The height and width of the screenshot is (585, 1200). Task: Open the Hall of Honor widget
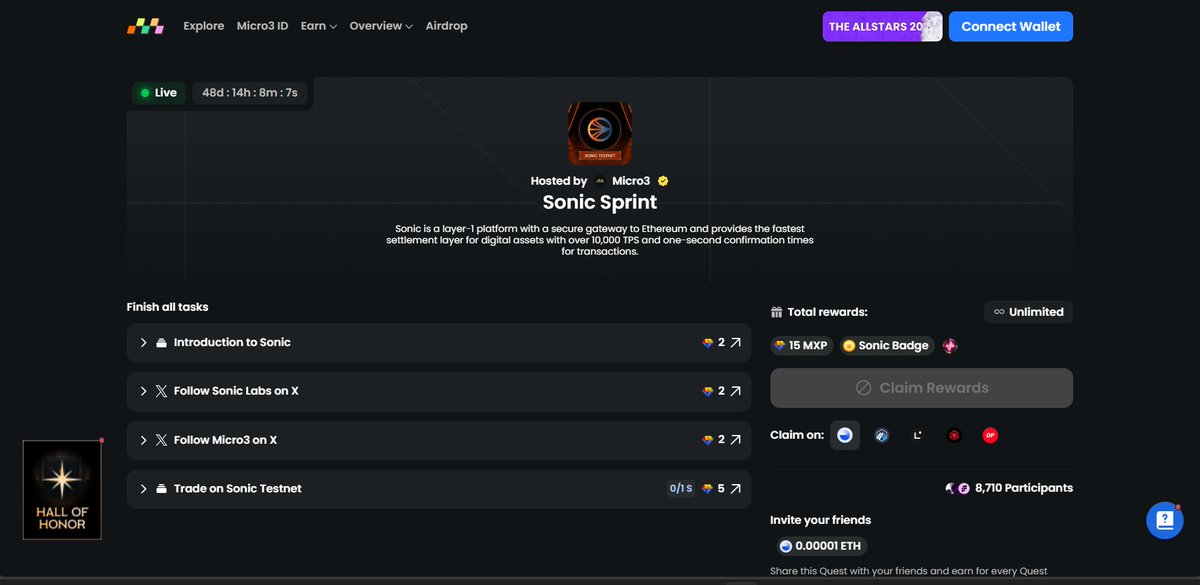[62, 490]
